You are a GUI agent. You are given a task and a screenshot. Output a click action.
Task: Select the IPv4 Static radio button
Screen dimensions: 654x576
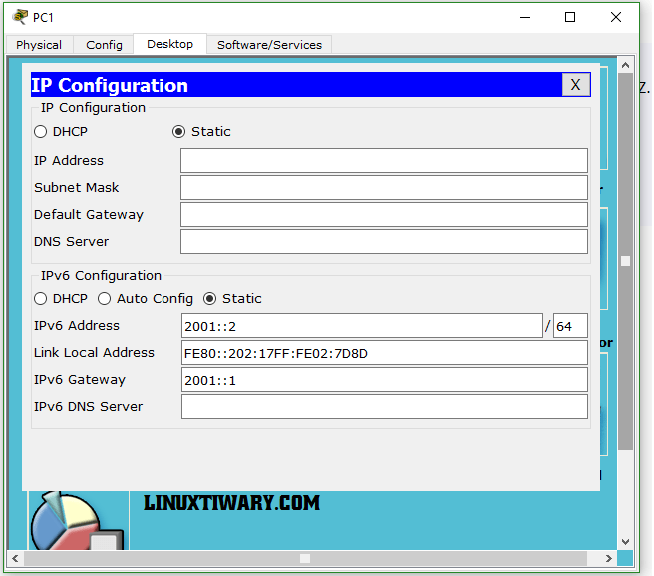point(179,132)
